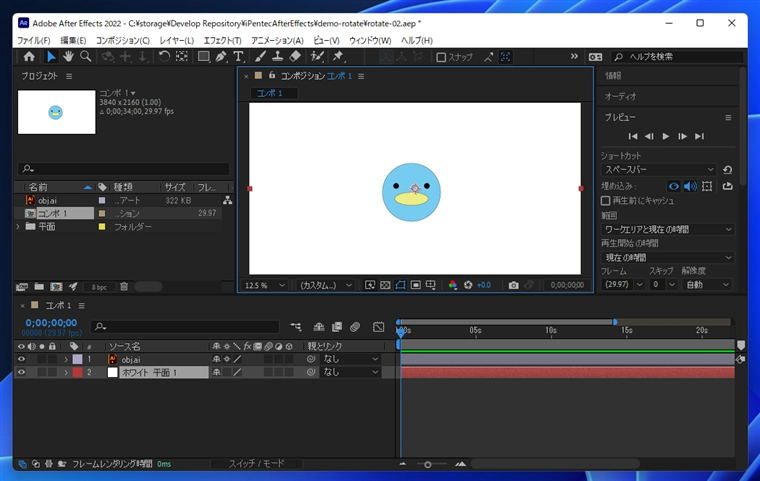The image size is (760, 481).
Task: Select the Rotation tool
Action: [164, 57]
